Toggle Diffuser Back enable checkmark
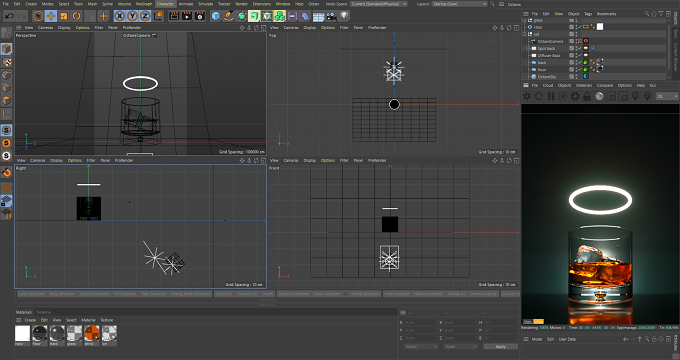Screen dimensions: 680x360 click(x=579, y=56)
